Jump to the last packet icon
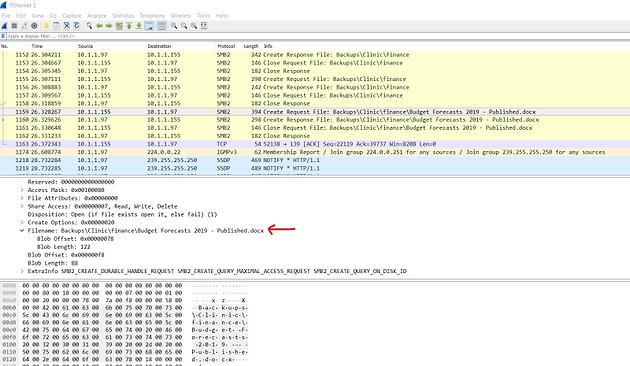Screen dimensions: 630x366 (x=139, y=26)
